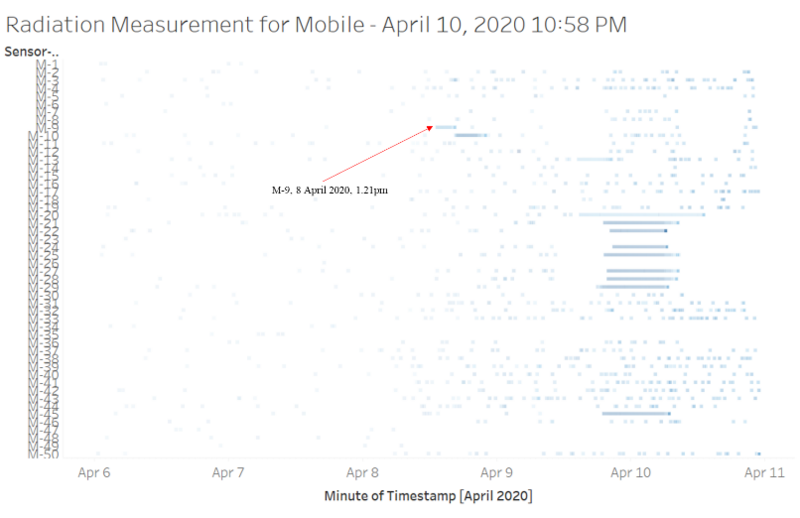Click the red arrowhead marker at M-9

coord(430,128)
